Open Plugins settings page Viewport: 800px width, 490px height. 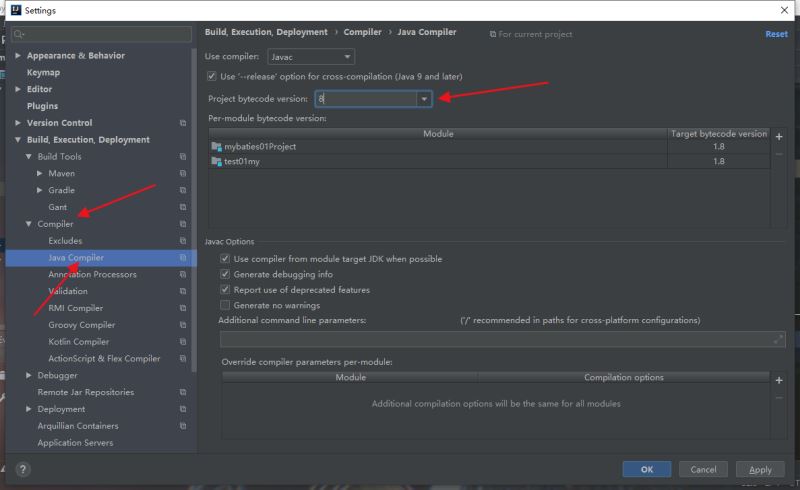coord(42,106)
